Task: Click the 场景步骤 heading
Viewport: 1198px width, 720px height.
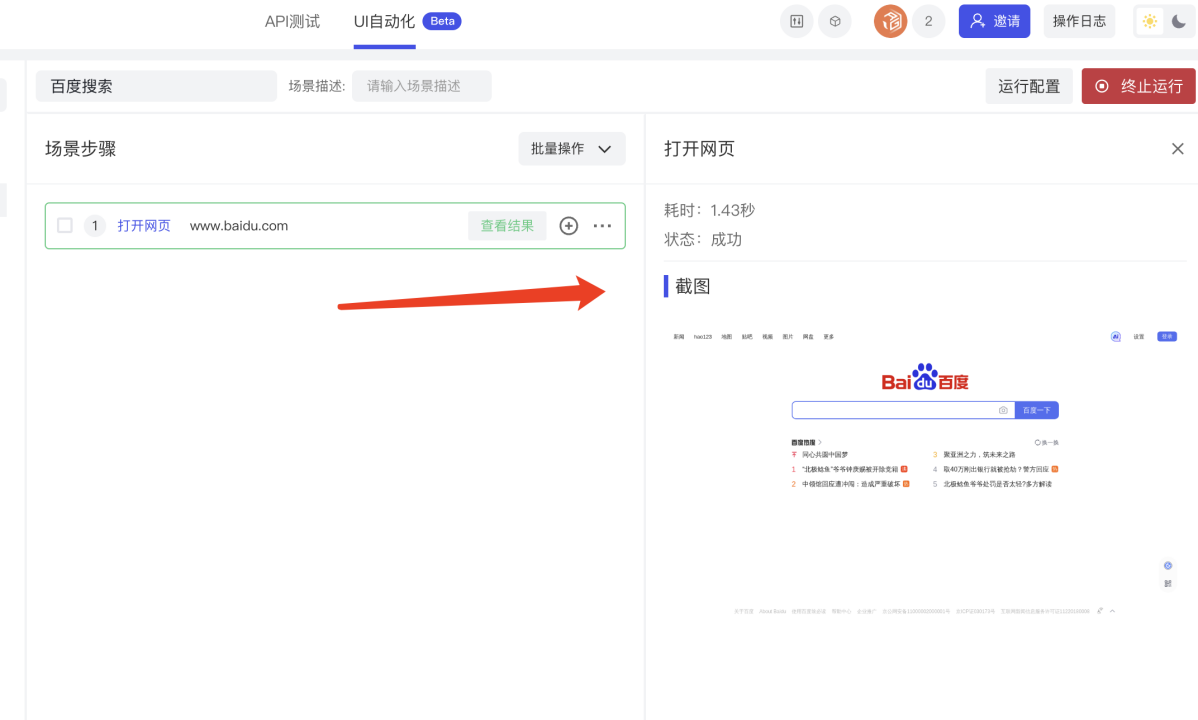Action: tap(80, 149)
